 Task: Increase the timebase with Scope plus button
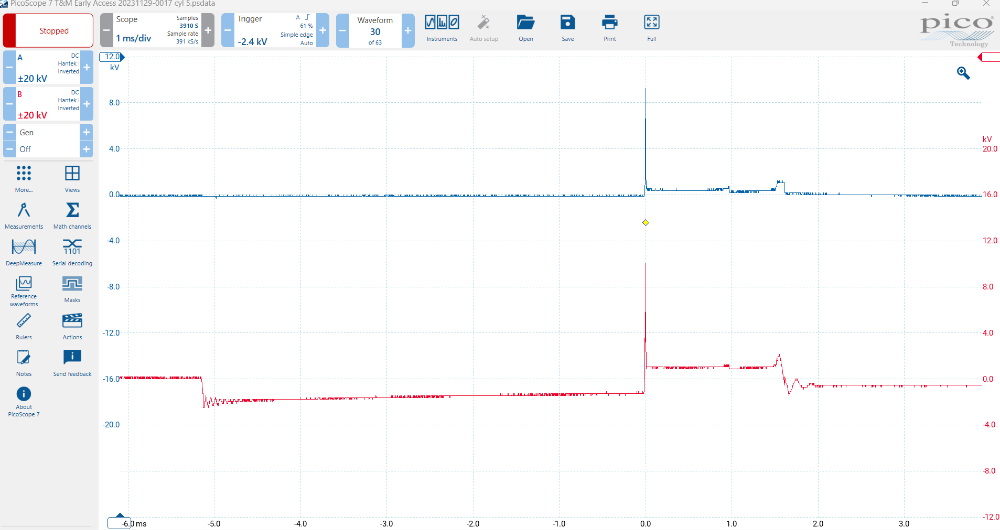point(208,31)
